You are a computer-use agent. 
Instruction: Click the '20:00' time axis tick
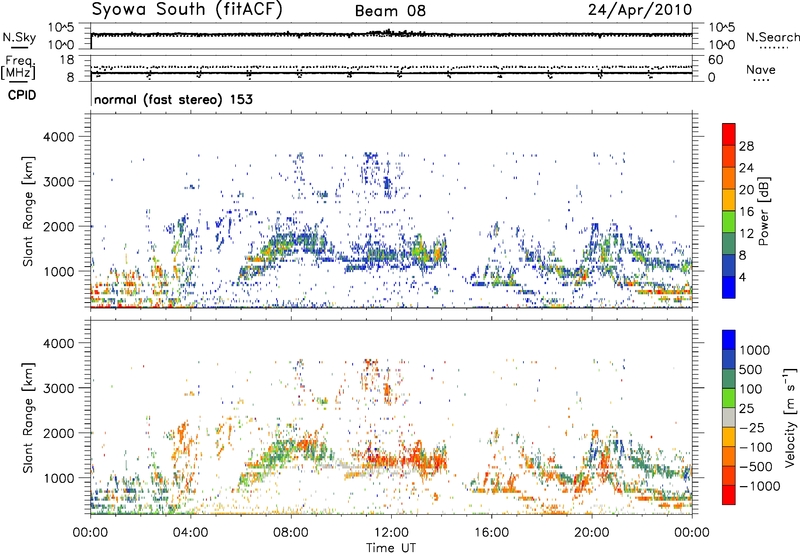(592, 533)
